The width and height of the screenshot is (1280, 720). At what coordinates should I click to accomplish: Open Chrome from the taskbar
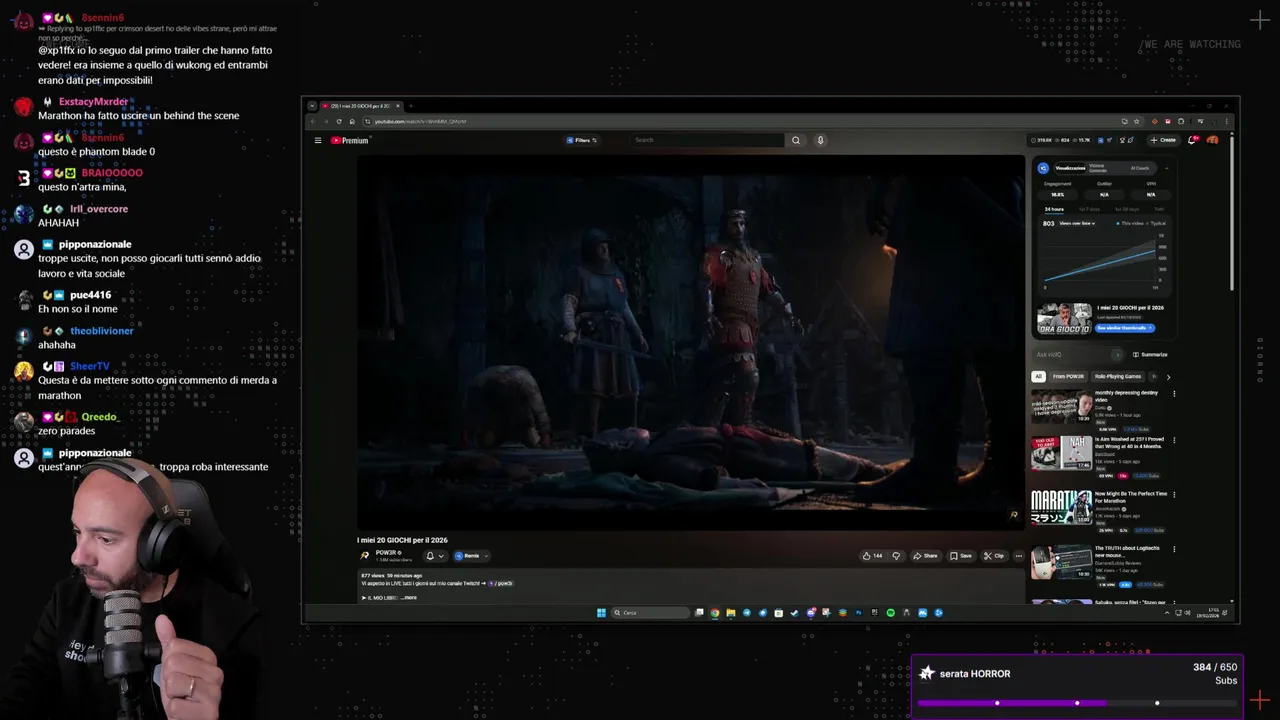(715, 613)
